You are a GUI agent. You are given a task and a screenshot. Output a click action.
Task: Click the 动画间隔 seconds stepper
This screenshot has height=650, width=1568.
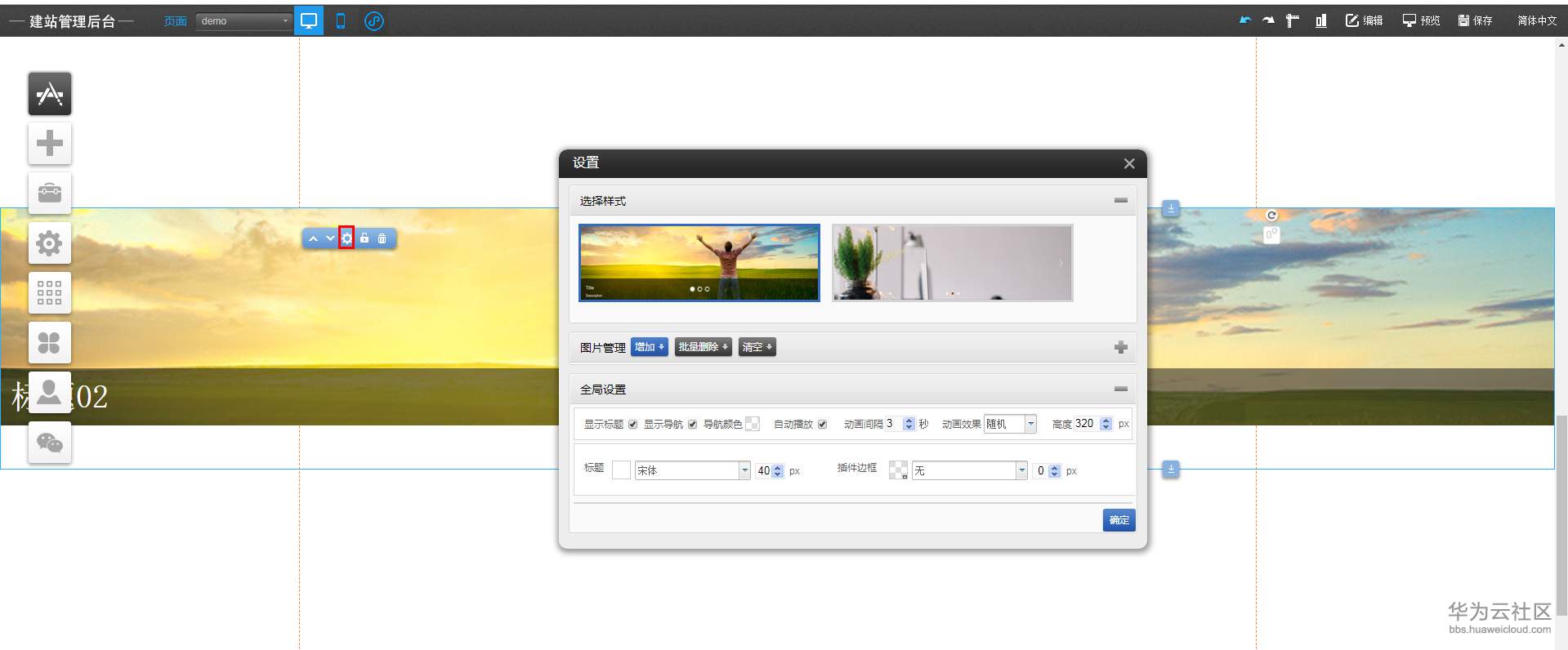coord(909,424)
